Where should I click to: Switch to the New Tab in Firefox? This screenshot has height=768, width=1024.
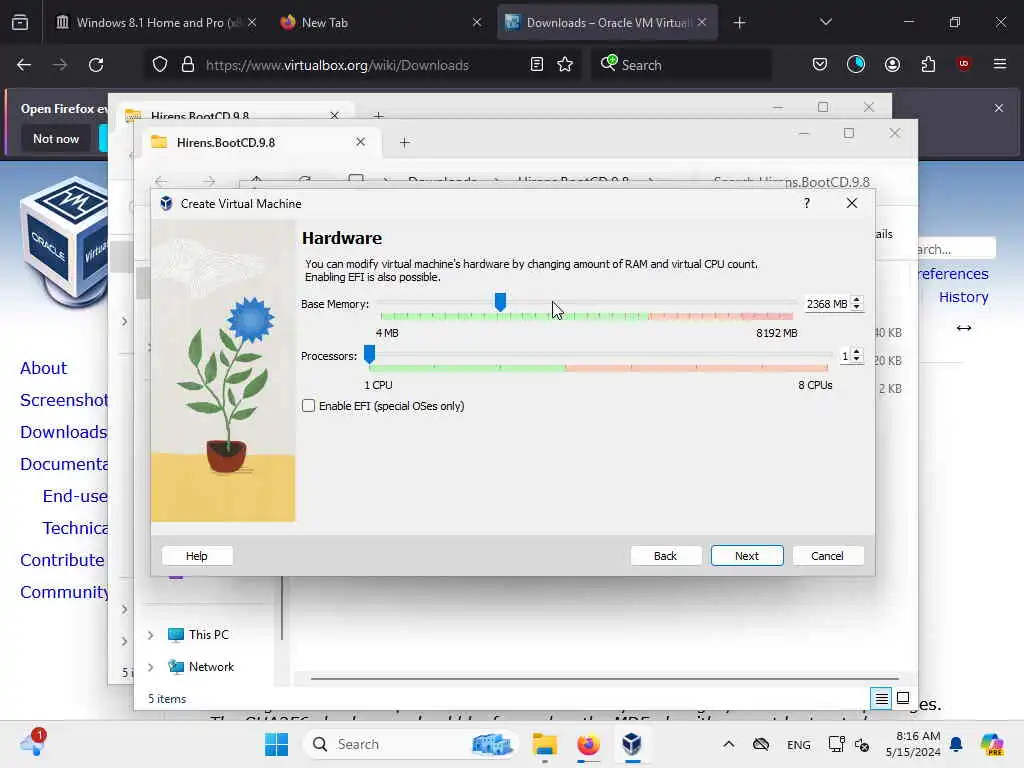(x=381, y=23)
